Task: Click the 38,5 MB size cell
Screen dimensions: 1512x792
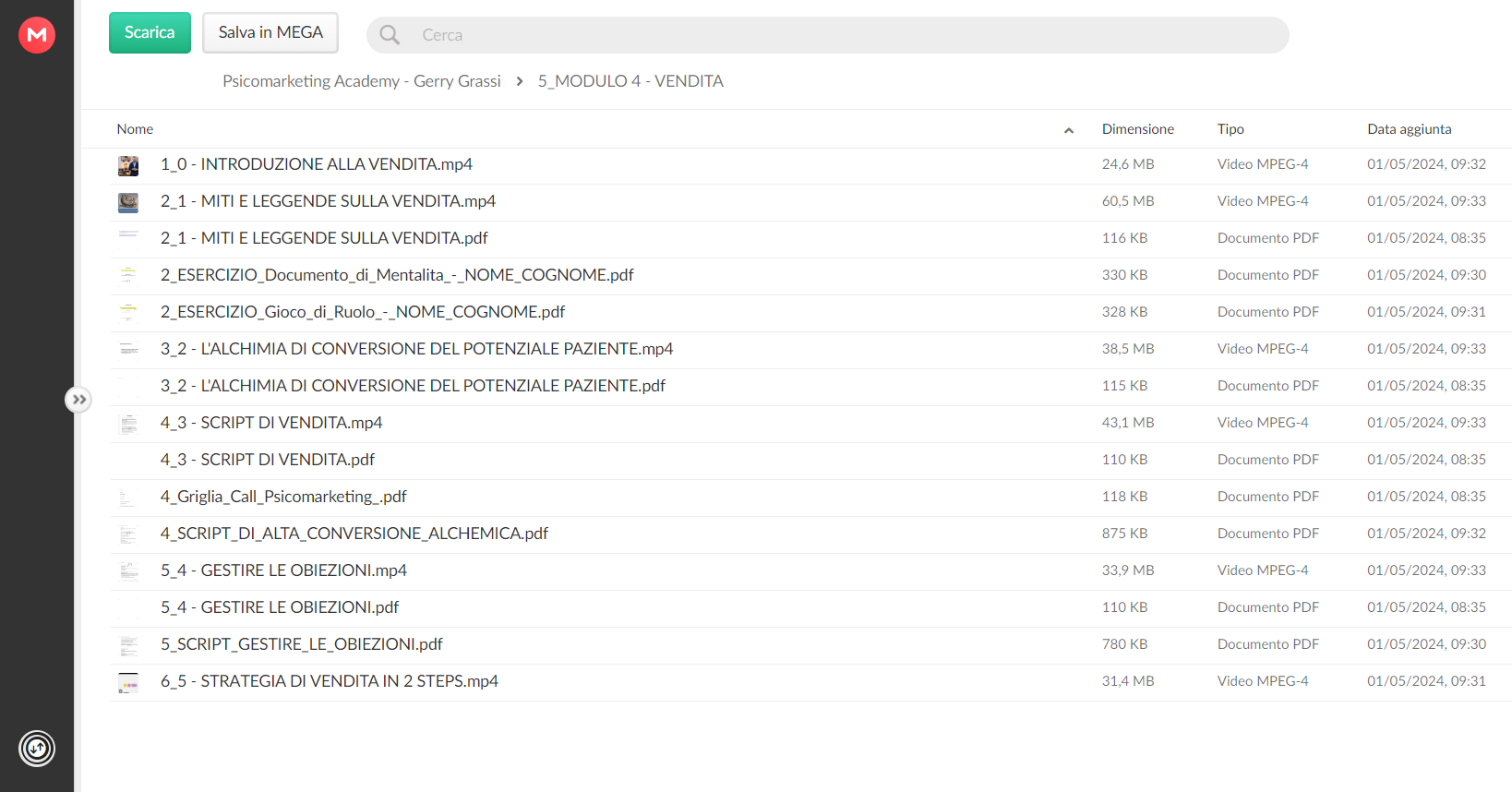Action: (1128, 349)
